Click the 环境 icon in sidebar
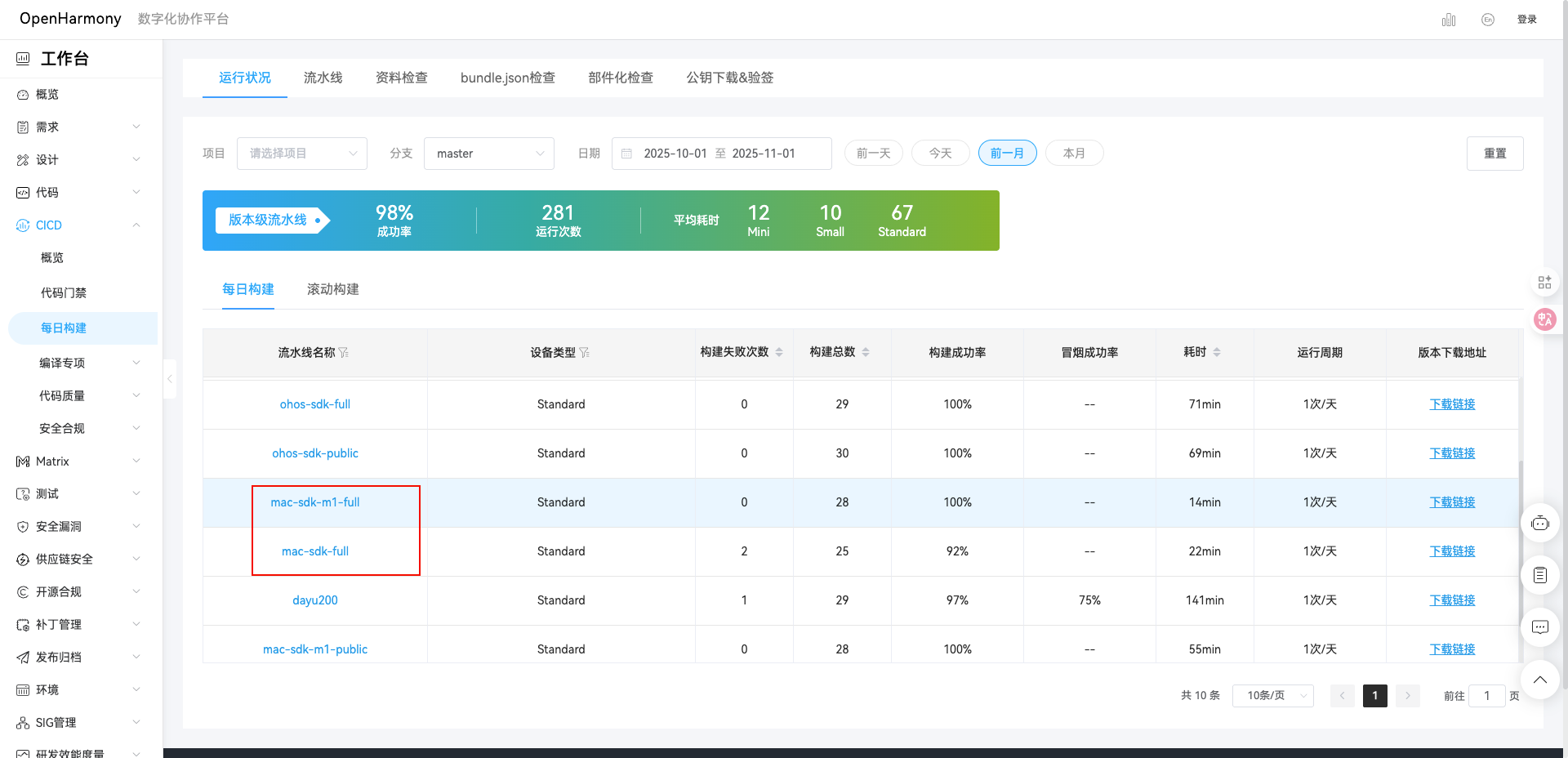This screenshot has height=758, width=1568. [23, 690]
